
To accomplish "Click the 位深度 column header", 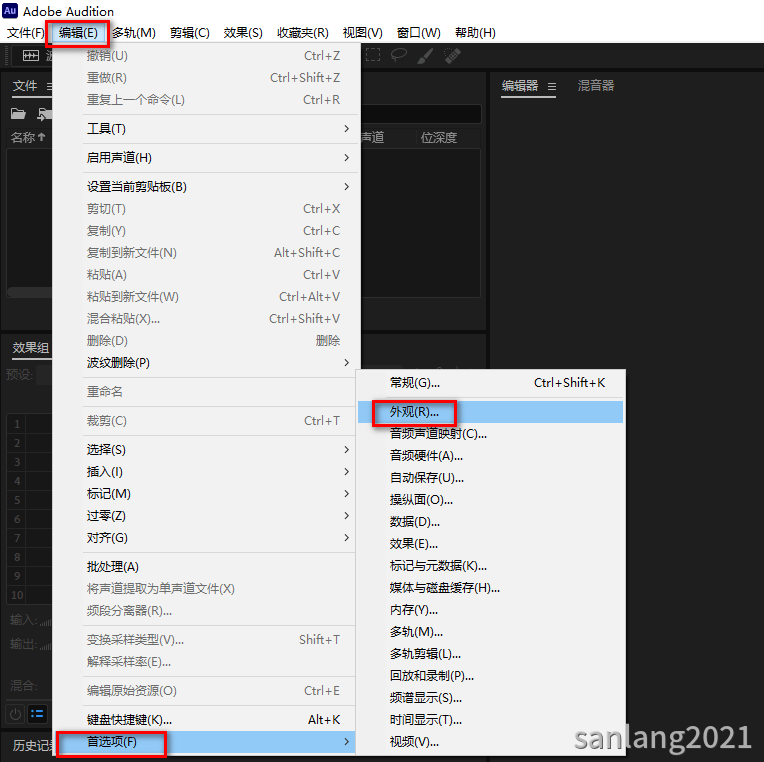I will click(439, 138).
